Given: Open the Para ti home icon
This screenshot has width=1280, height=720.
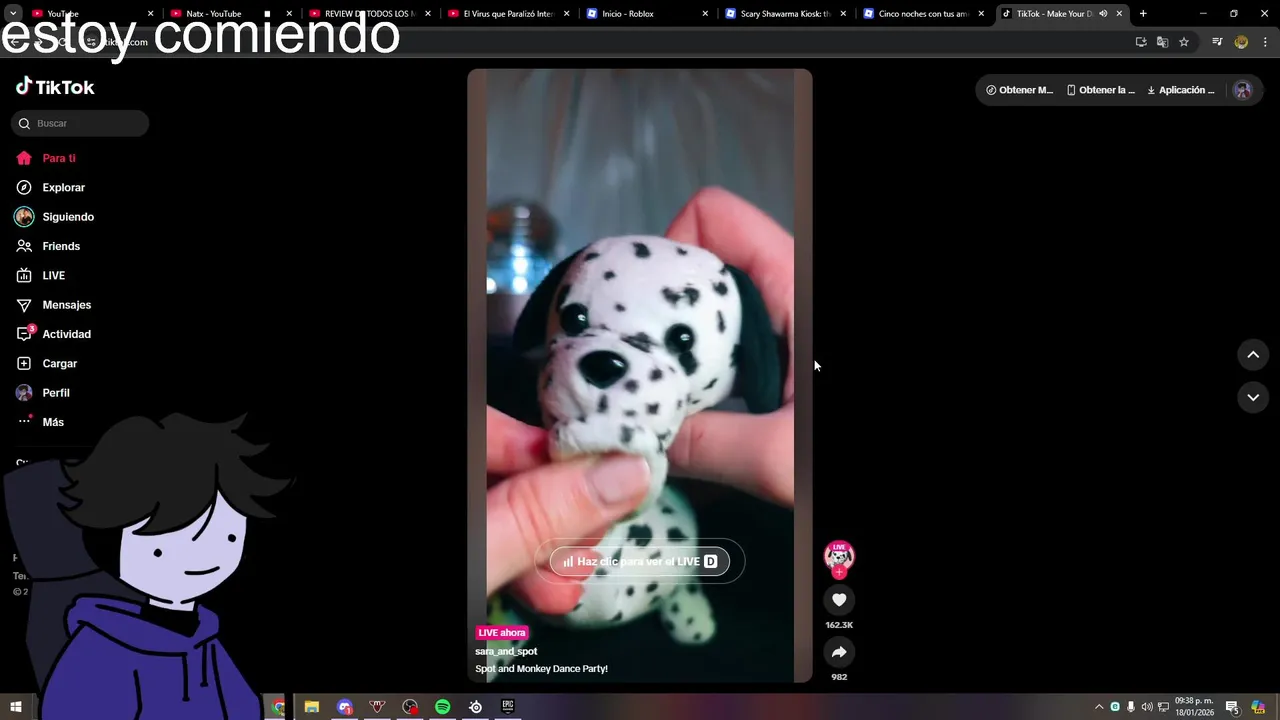Looking at the screenshot, I should [x=24, y=158].
